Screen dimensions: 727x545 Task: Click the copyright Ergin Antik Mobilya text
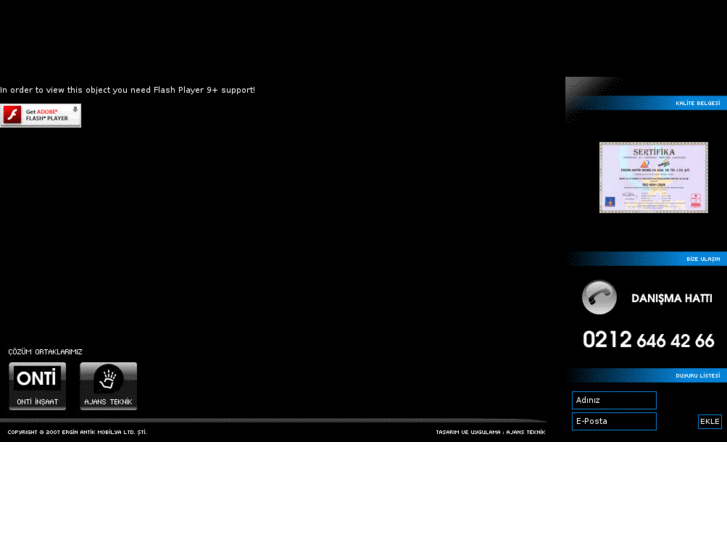[77, 432]
